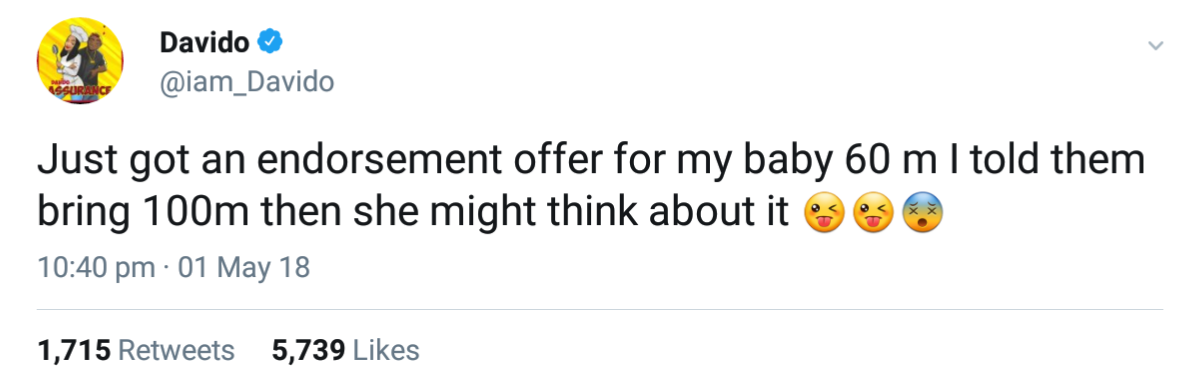Viewport: 1200px width, 385px height.
Task: Open the Davido display name link
Action: pyautogui.click(x=205, y=43)
